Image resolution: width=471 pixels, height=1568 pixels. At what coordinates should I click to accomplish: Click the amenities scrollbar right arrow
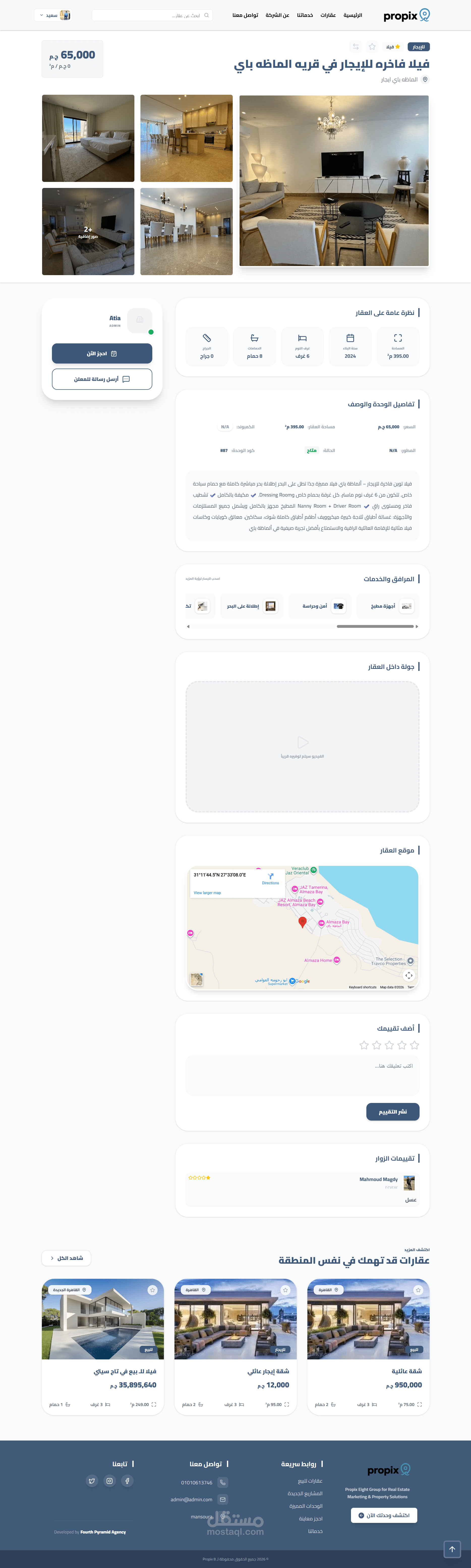click(417, 626)
